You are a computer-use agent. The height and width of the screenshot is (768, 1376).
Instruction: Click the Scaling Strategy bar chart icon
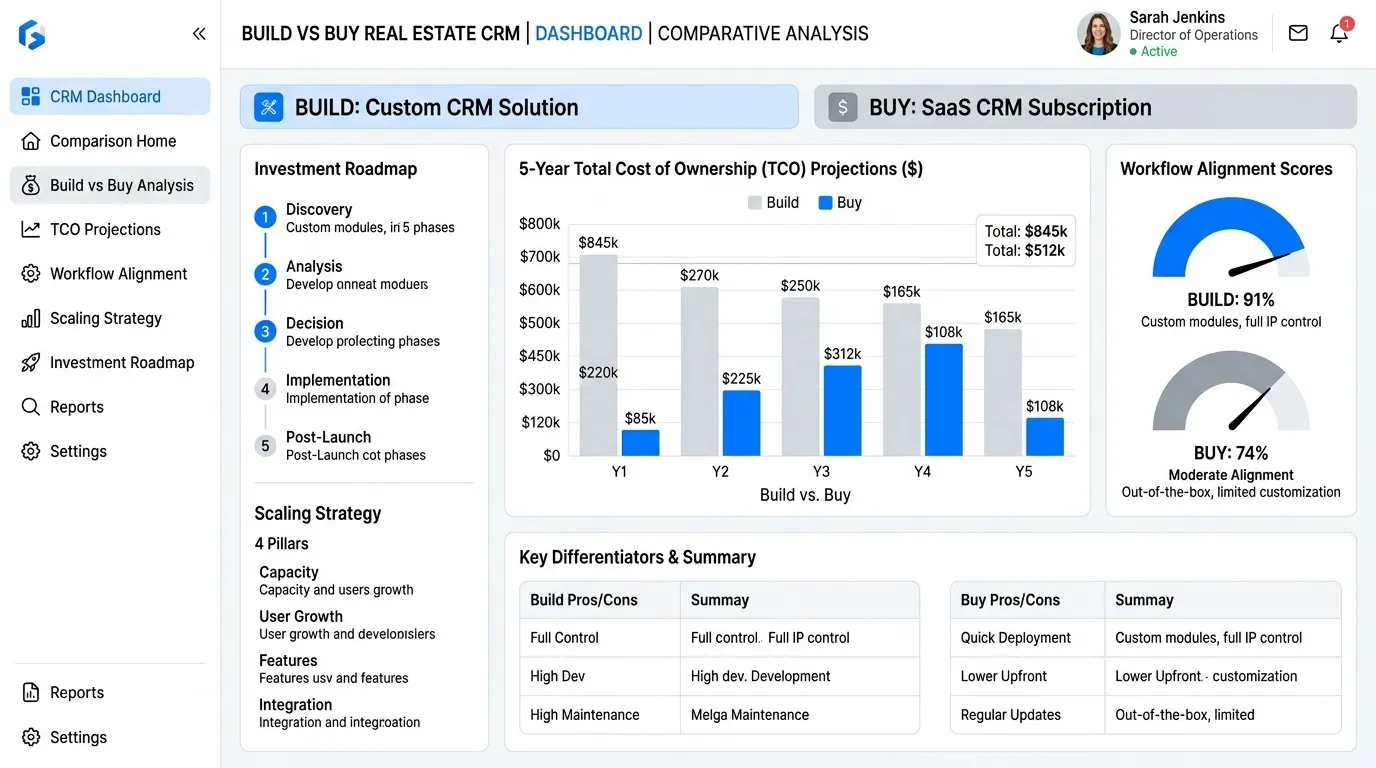tap(31, 318)
